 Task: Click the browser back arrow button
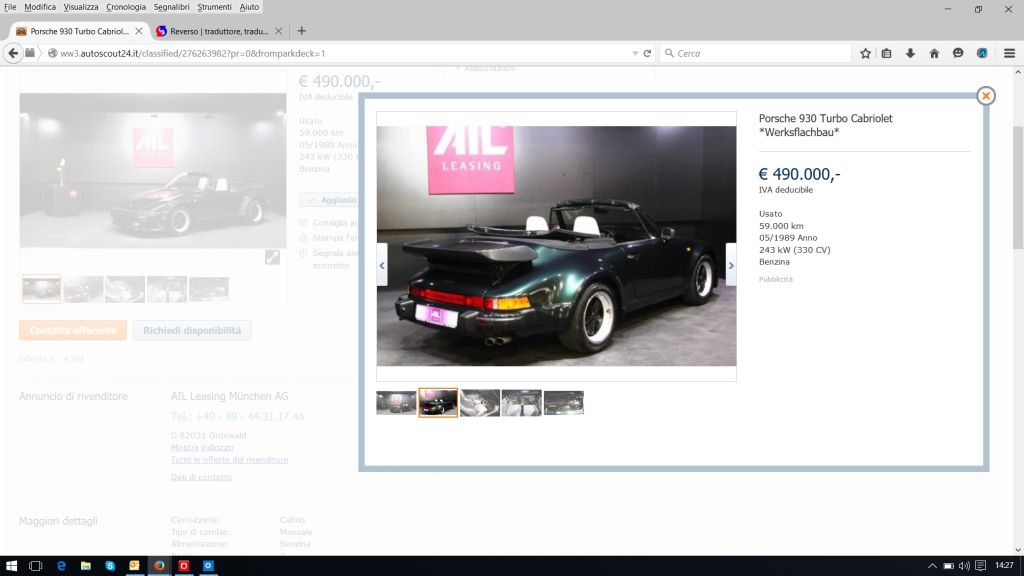tap(13, 54)
